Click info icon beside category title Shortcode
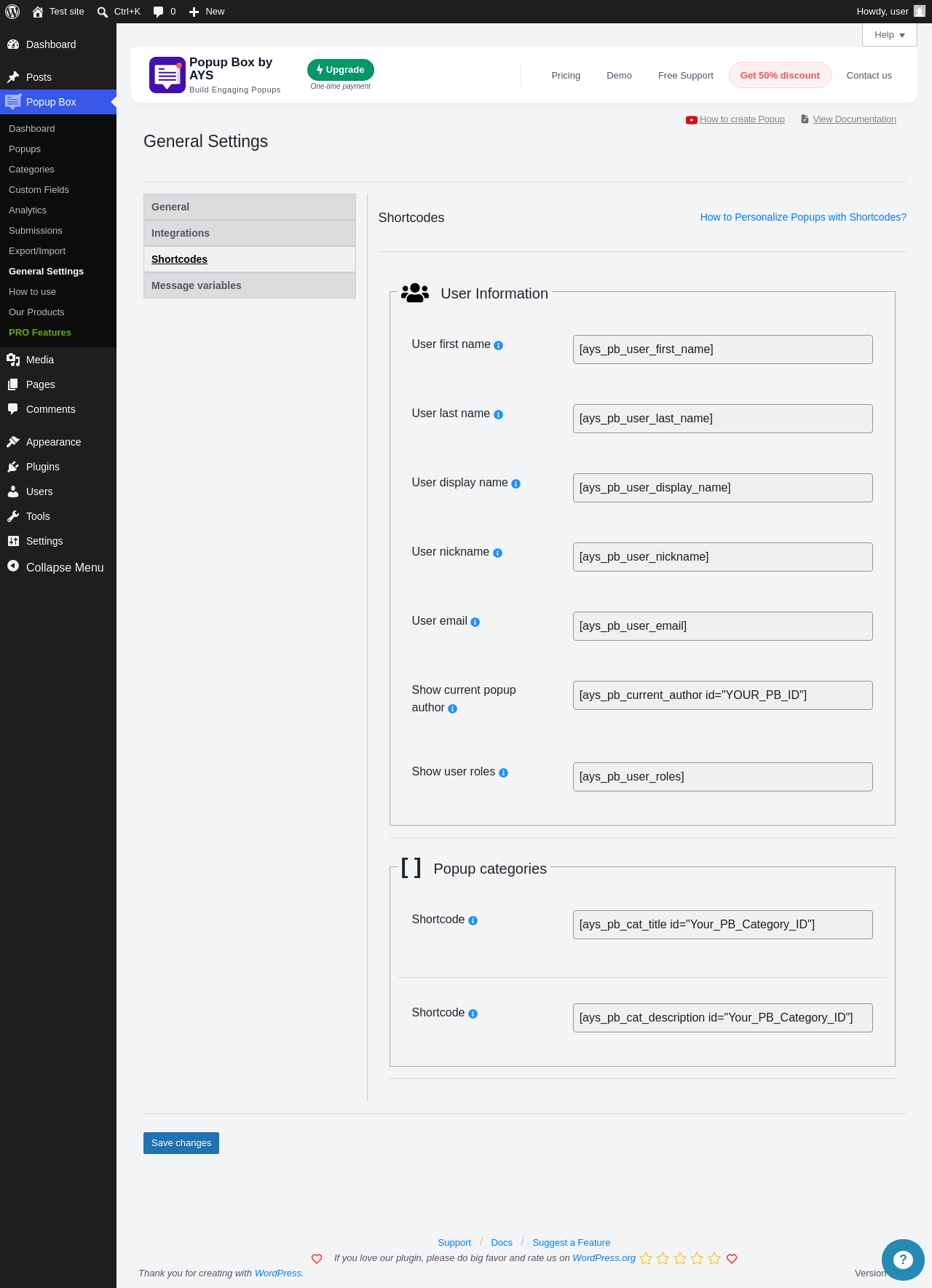This screenshot has height=1288, width=932. [473, 921]
